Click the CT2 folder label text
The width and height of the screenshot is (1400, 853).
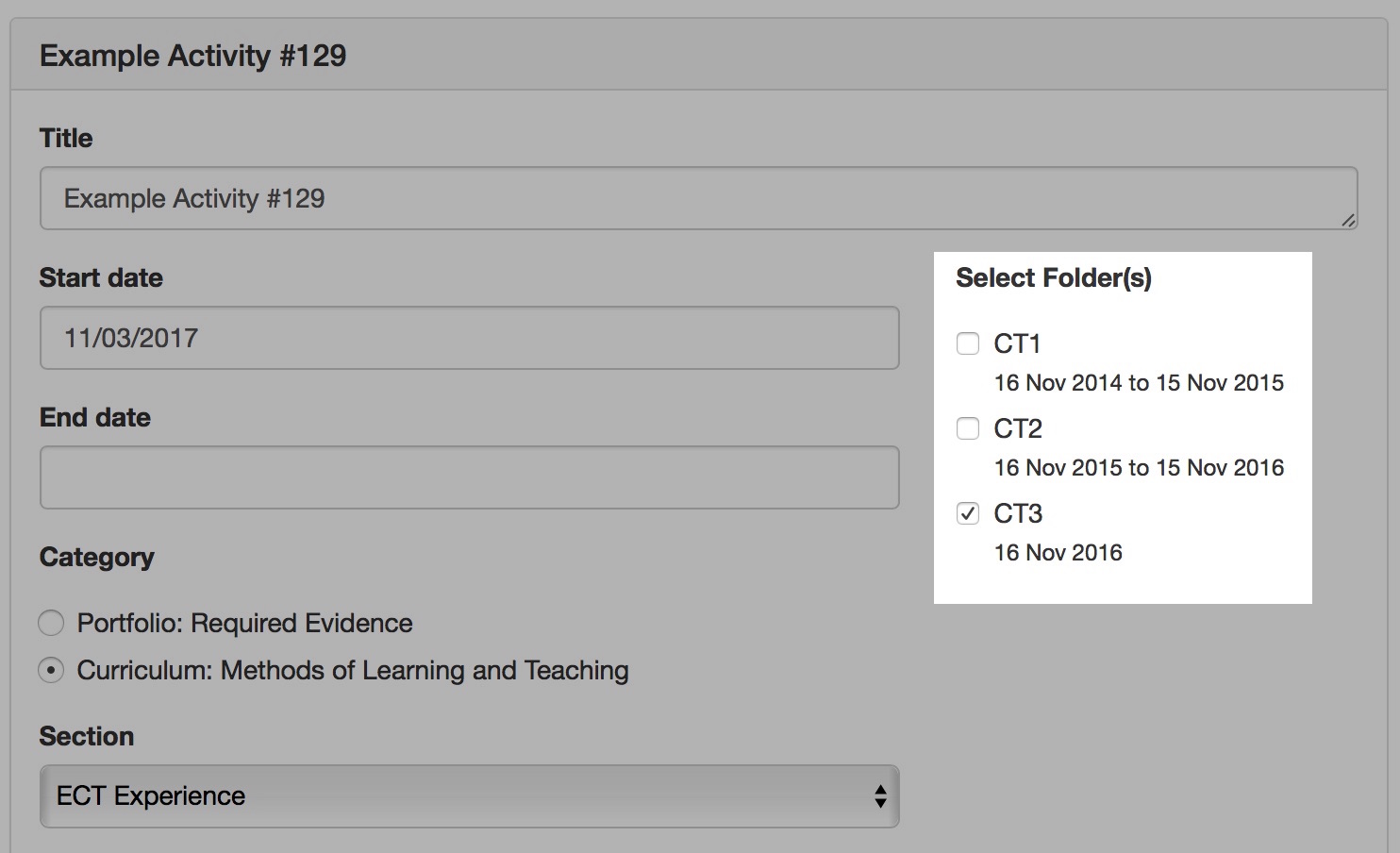pyautogui.click(x=1018, y=428)
